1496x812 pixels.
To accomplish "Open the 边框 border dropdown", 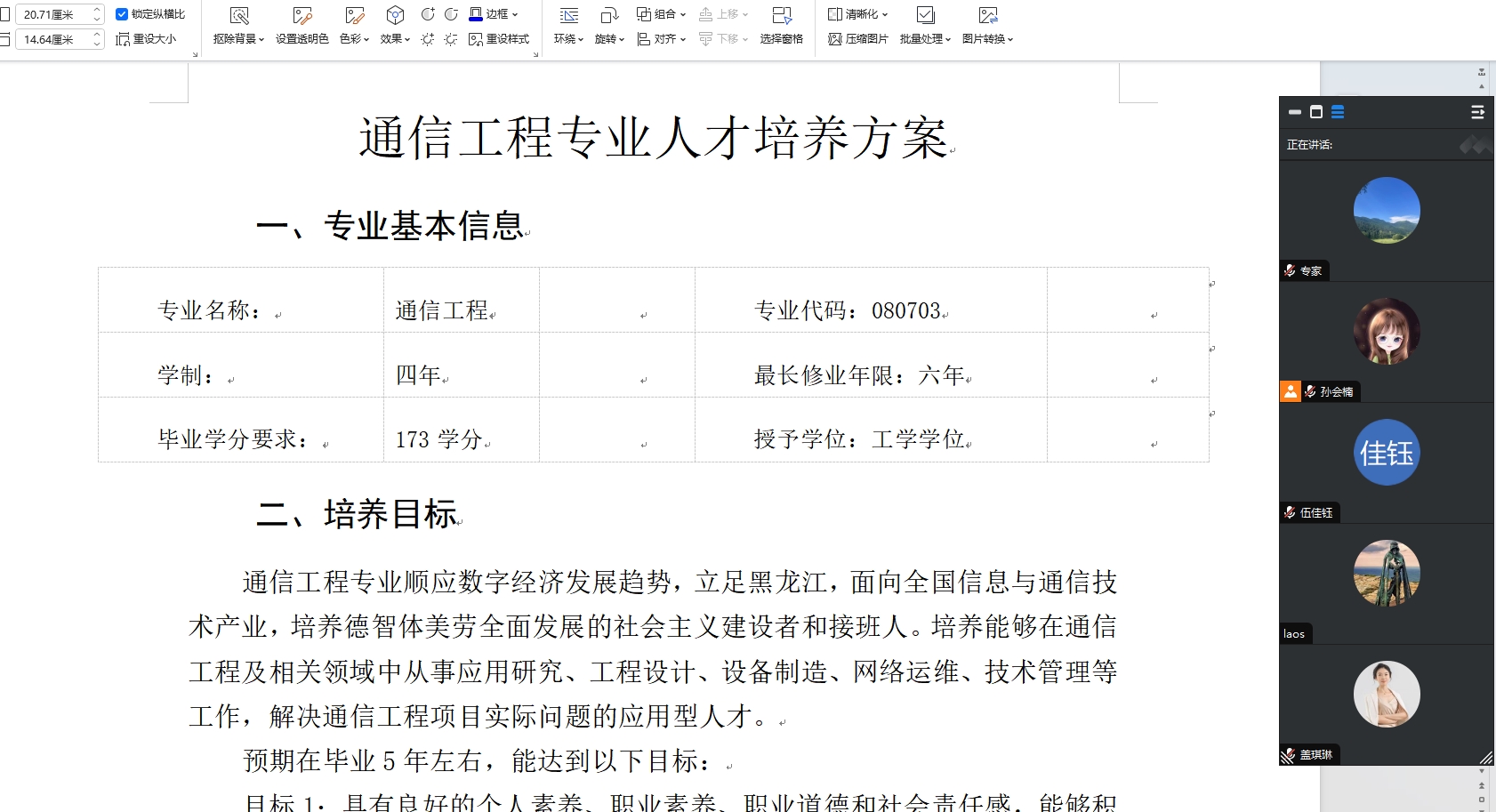I will coord(494,14).
